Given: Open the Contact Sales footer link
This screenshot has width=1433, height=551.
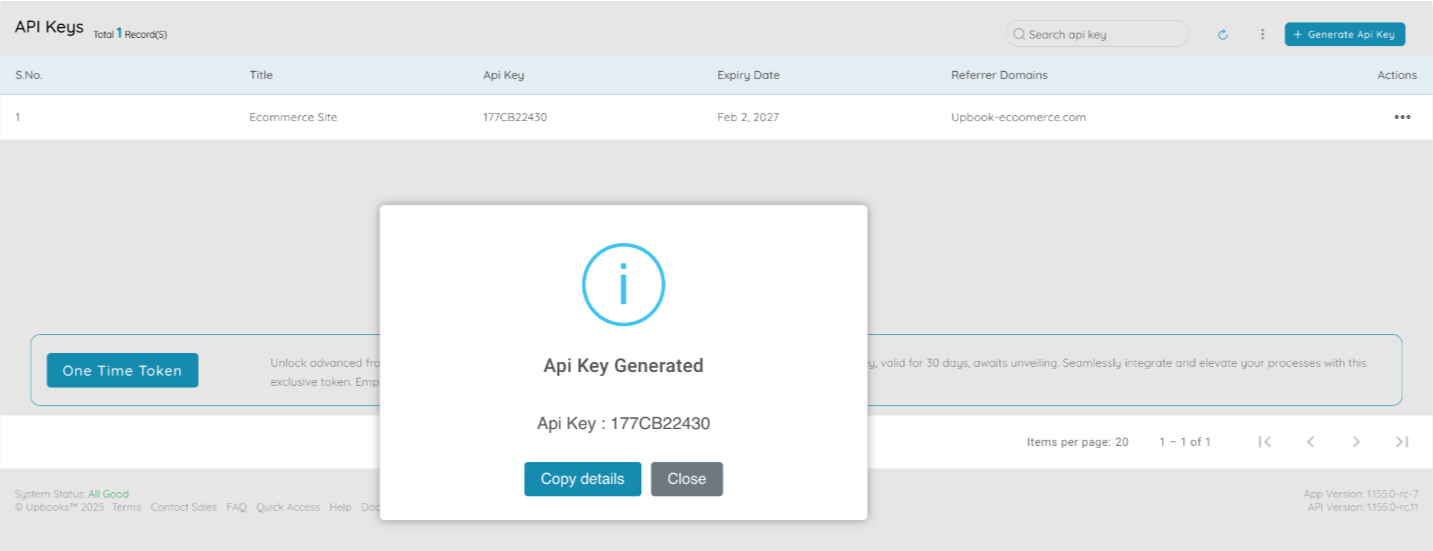Looking at the screenshot, I should coord(183,508).
